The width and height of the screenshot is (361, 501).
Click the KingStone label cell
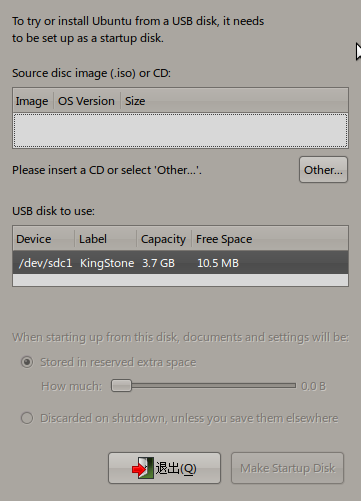(107, 263)
